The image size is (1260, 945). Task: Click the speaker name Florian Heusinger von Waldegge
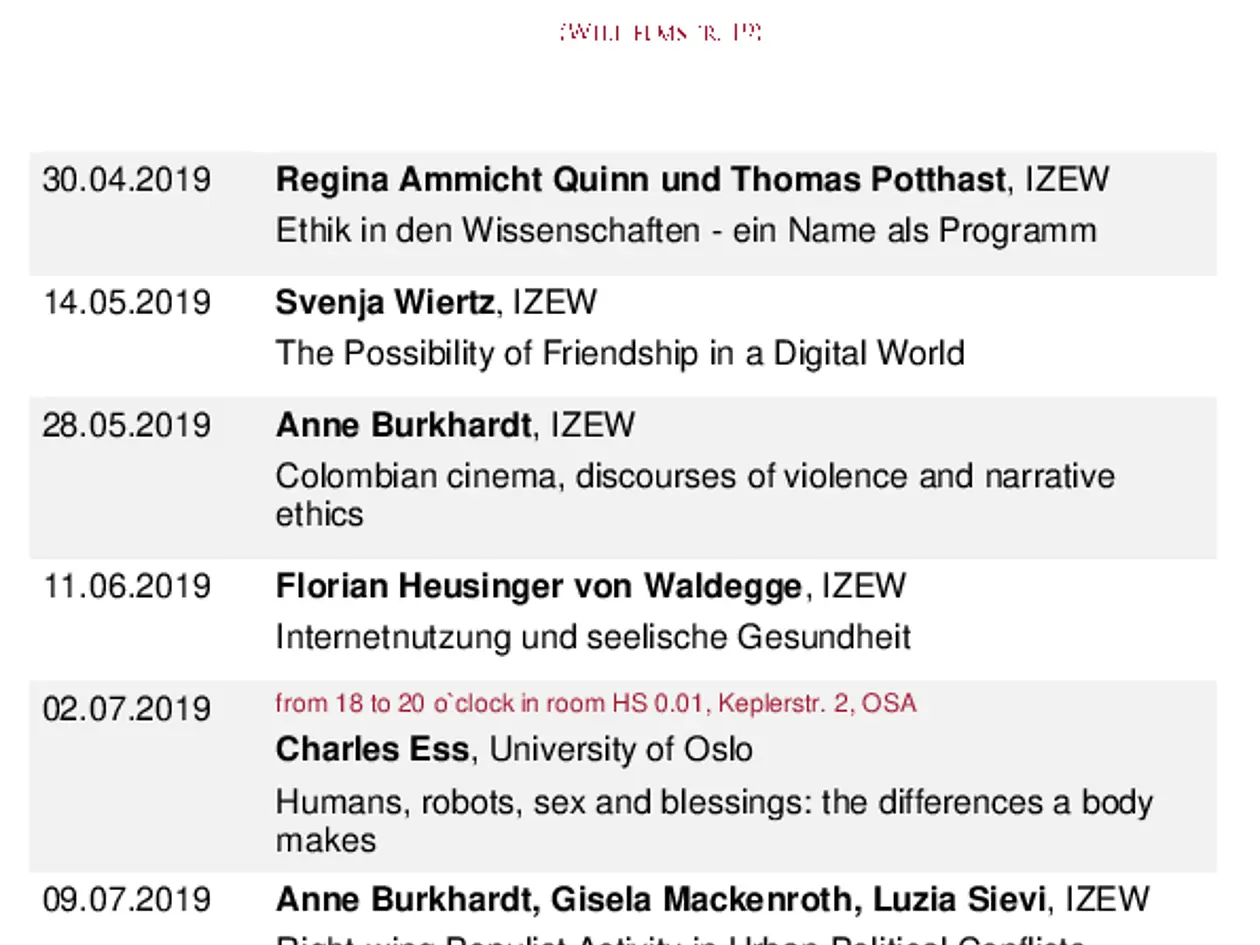[x=539, y=585]
